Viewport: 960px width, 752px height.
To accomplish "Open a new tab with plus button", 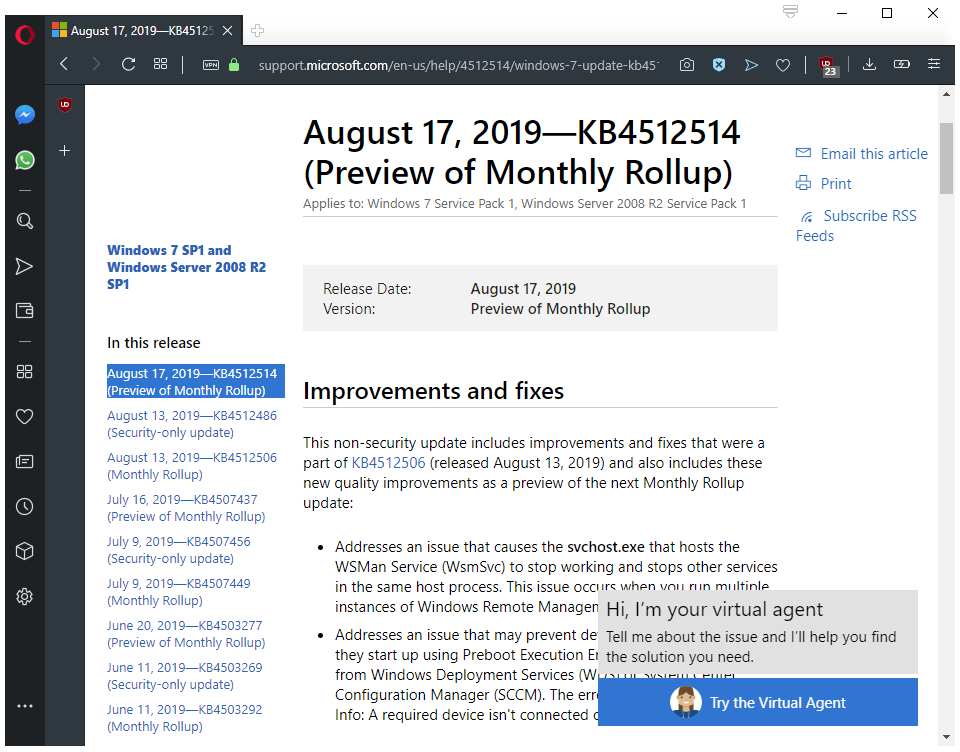I will pos(257,31).
